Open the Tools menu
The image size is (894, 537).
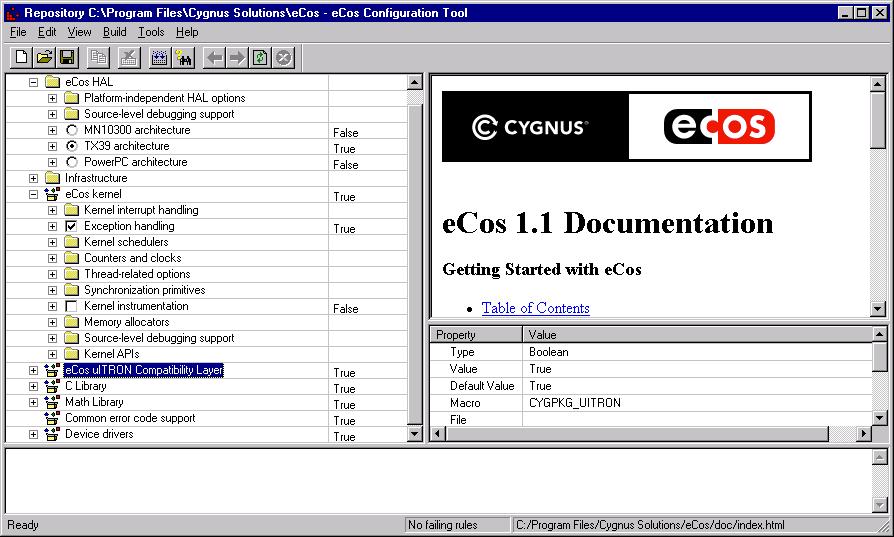point(151,32)
